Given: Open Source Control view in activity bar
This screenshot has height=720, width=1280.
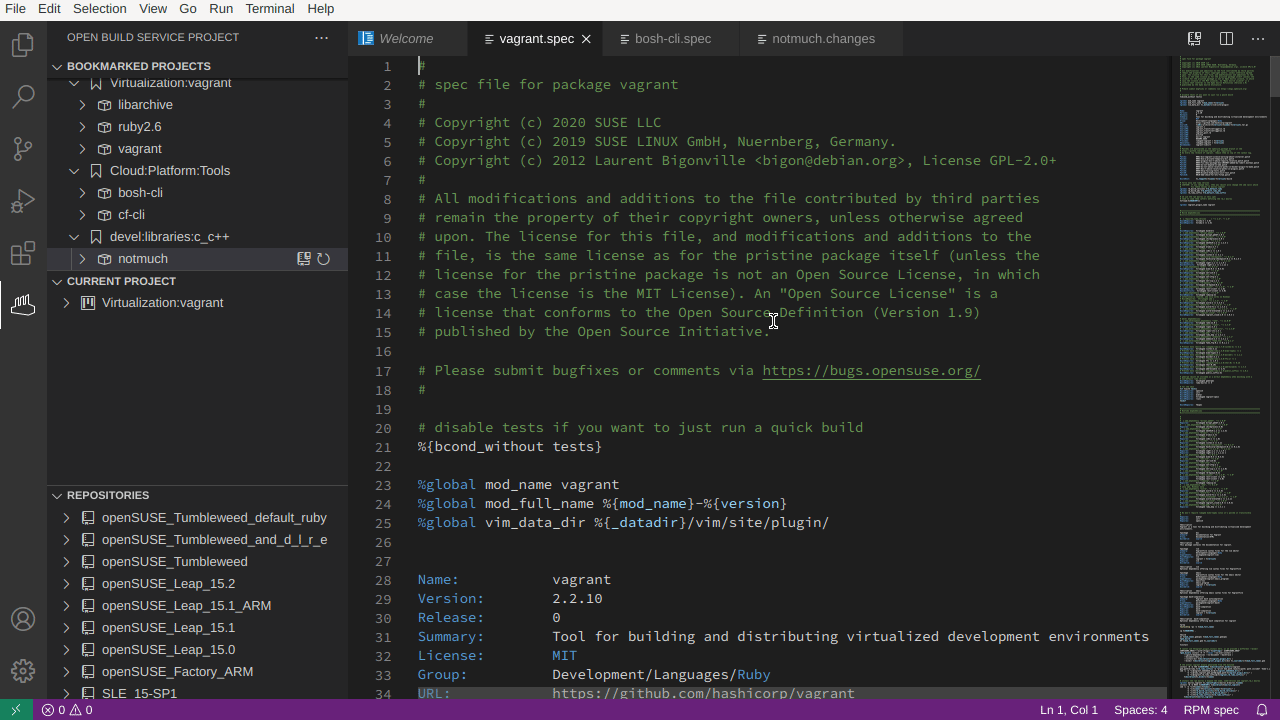Looking at the screenshot, I should tap(23, 149).
